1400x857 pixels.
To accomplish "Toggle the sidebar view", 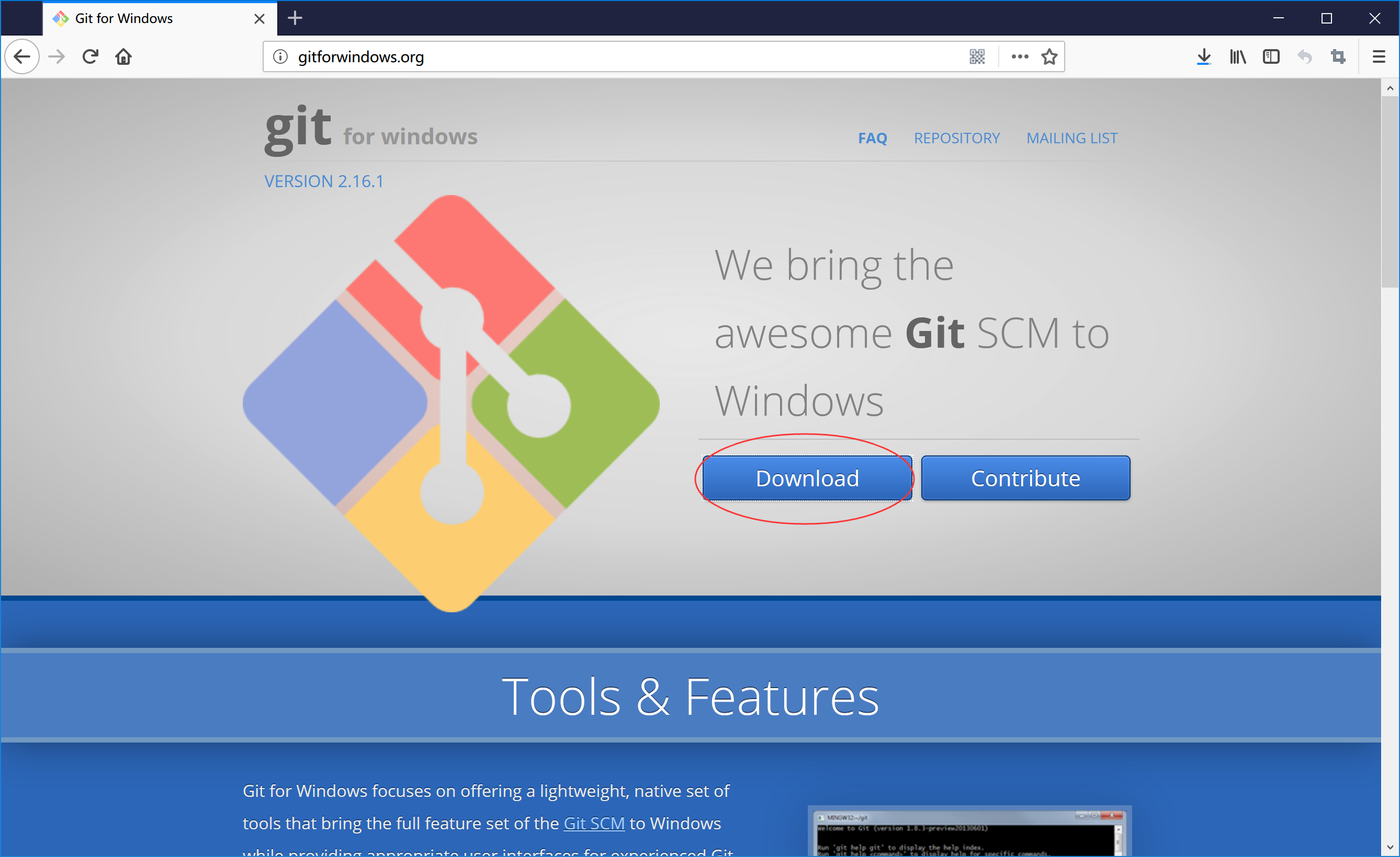I will (1271, 57).
